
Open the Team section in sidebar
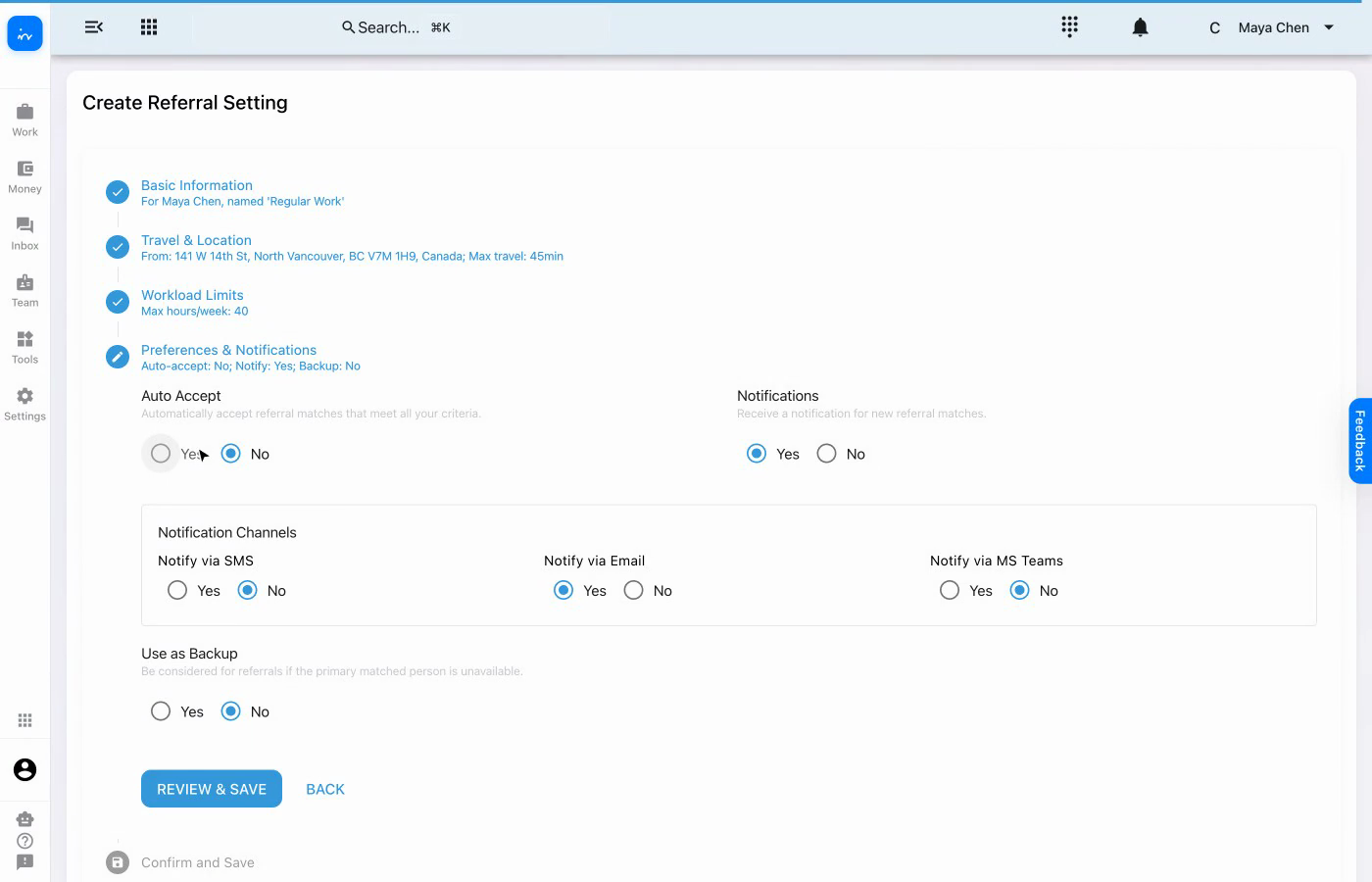24,290
